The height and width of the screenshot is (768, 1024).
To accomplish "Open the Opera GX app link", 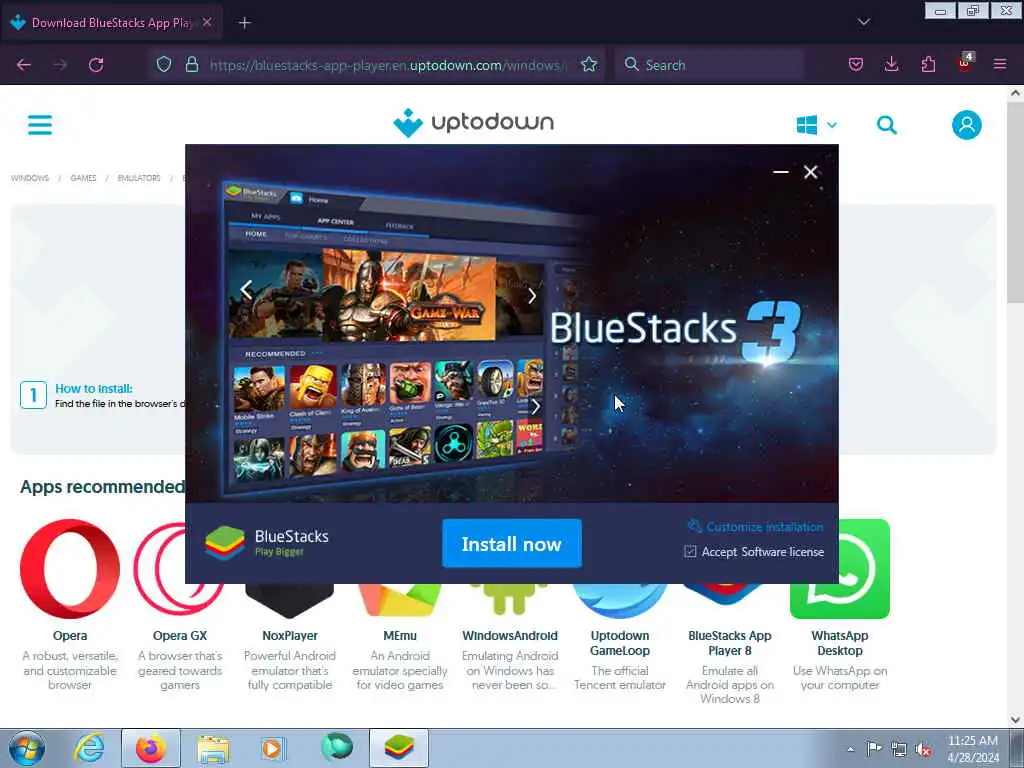I will click(180, 635).
